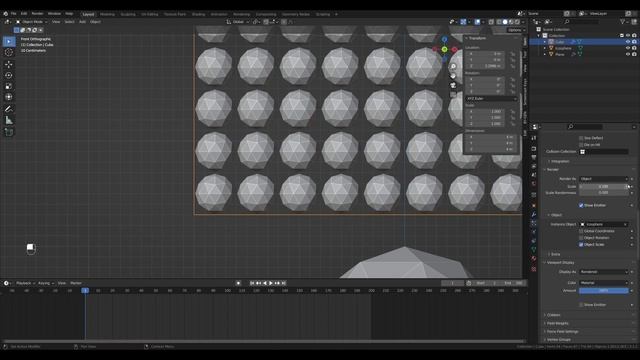Enable Die on Hit checkbox
The image size is (640, 360).
(581, 144)
